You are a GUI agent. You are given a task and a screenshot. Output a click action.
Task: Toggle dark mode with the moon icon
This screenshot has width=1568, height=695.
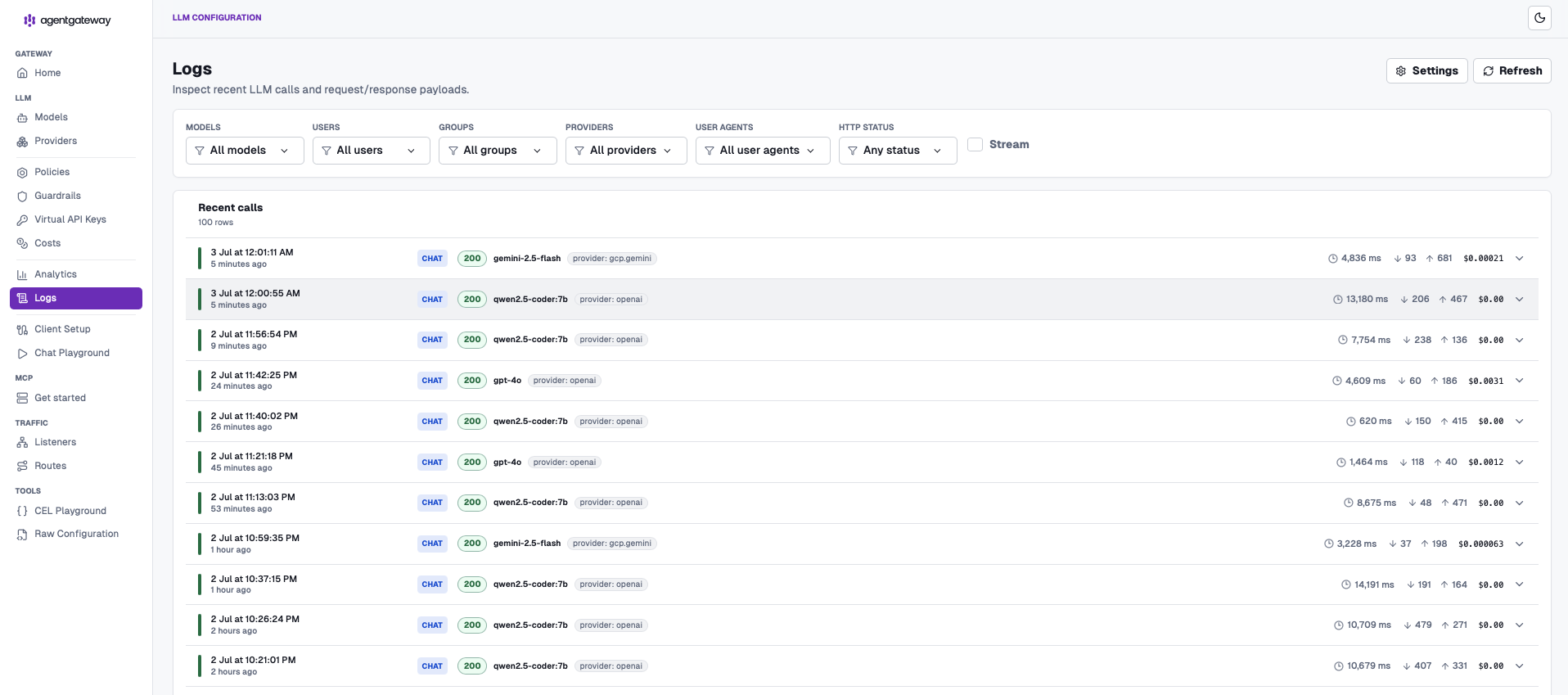(1539, 17)
